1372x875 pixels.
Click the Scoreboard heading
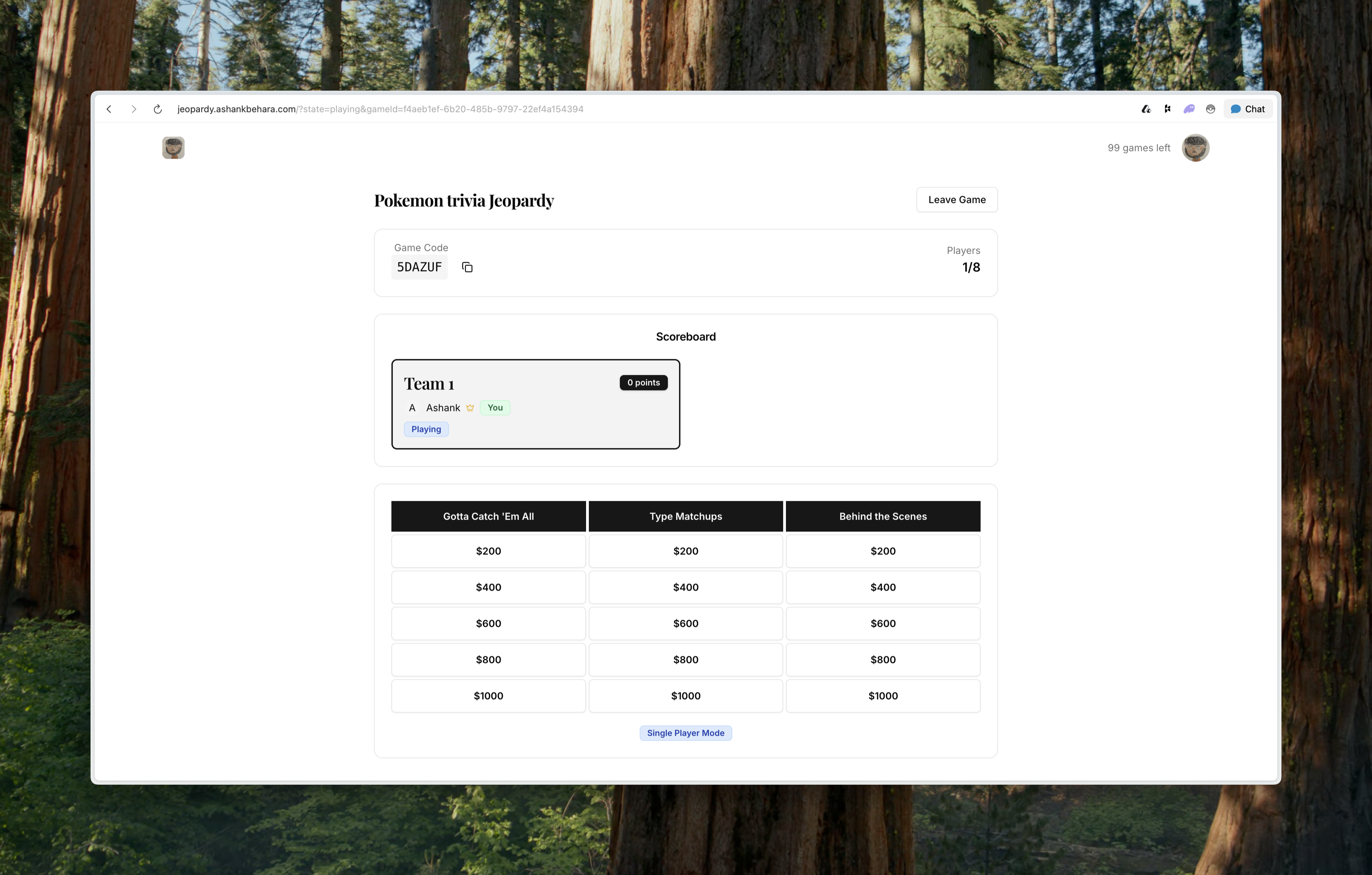(x=685, y=337)
